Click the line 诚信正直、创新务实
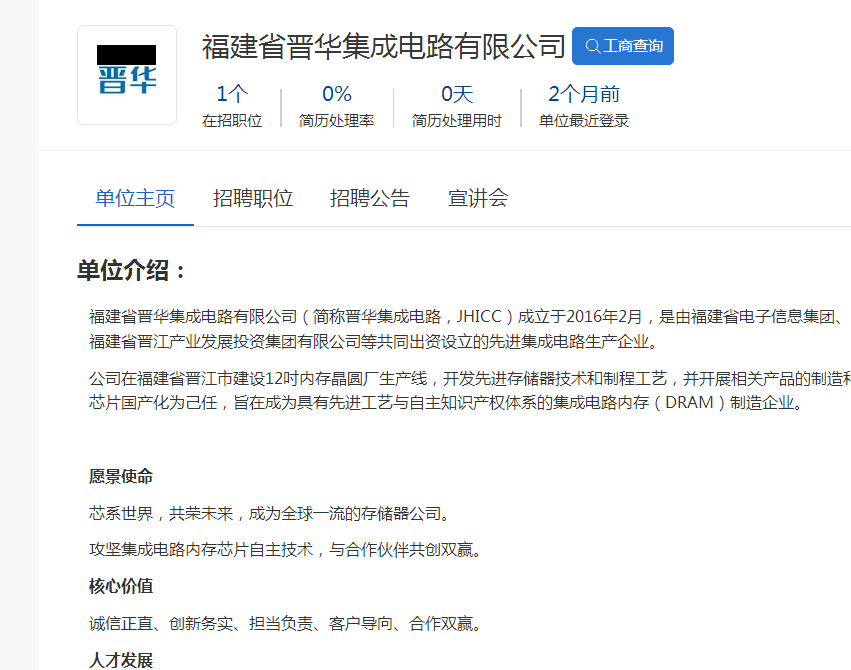851x670 pixels. [x=285, y=623]
